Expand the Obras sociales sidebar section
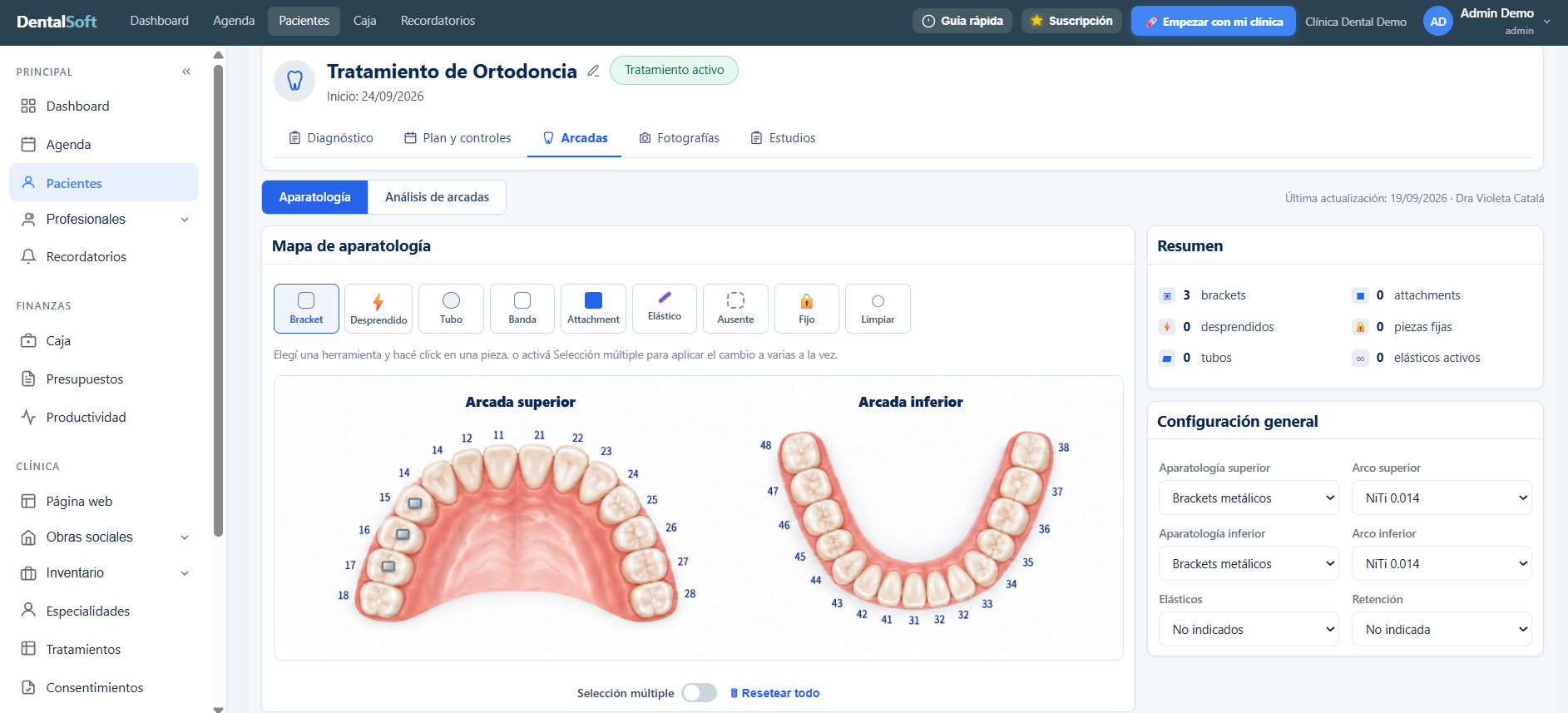 [x=104, y=537]
